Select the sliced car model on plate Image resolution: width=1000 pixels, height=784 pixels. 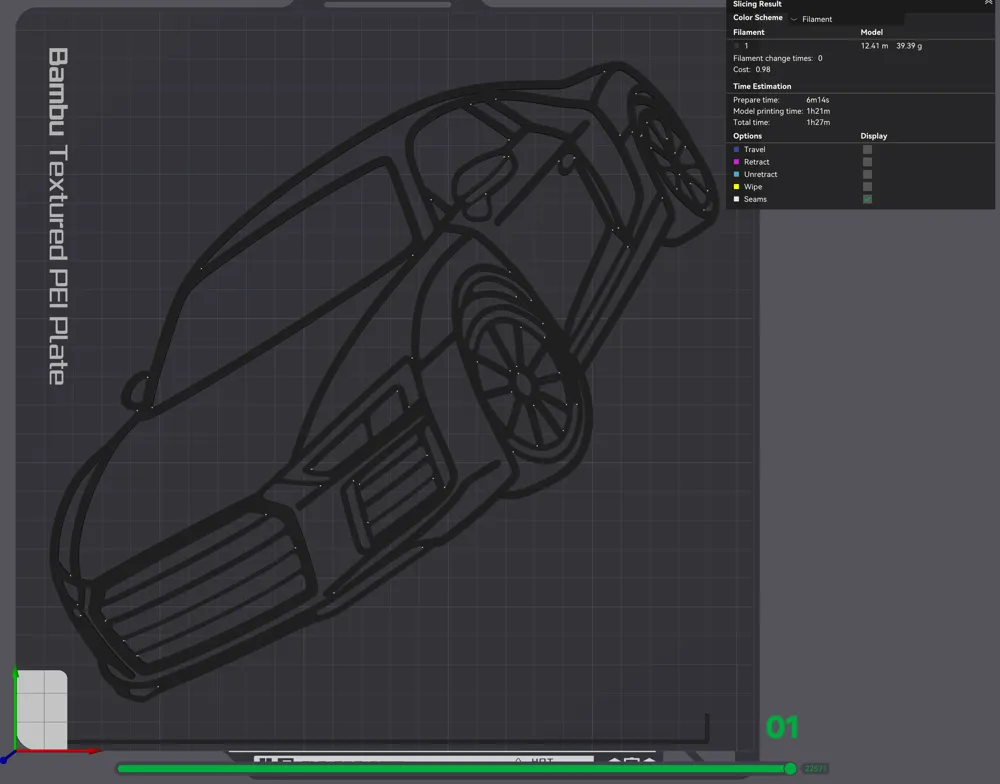pyautogui.click(x=383, y=383)
